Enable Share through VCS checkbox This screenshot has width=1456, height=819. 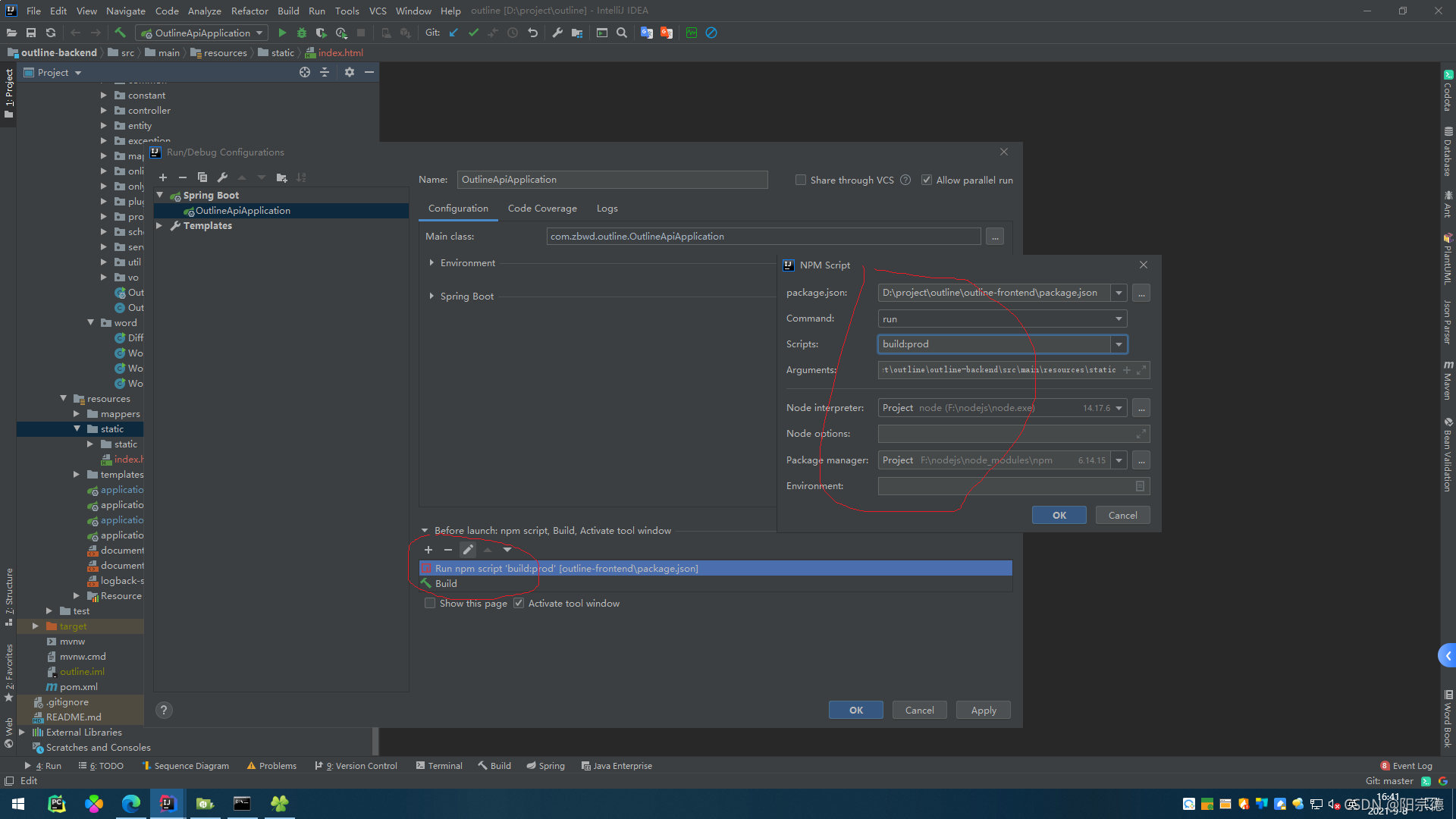[801, 180]
